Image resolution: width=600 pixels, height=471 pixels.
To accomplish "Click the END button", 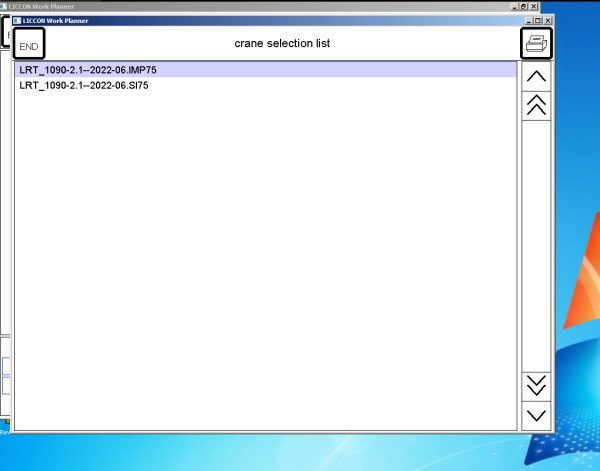I will (x=29, y=43).
